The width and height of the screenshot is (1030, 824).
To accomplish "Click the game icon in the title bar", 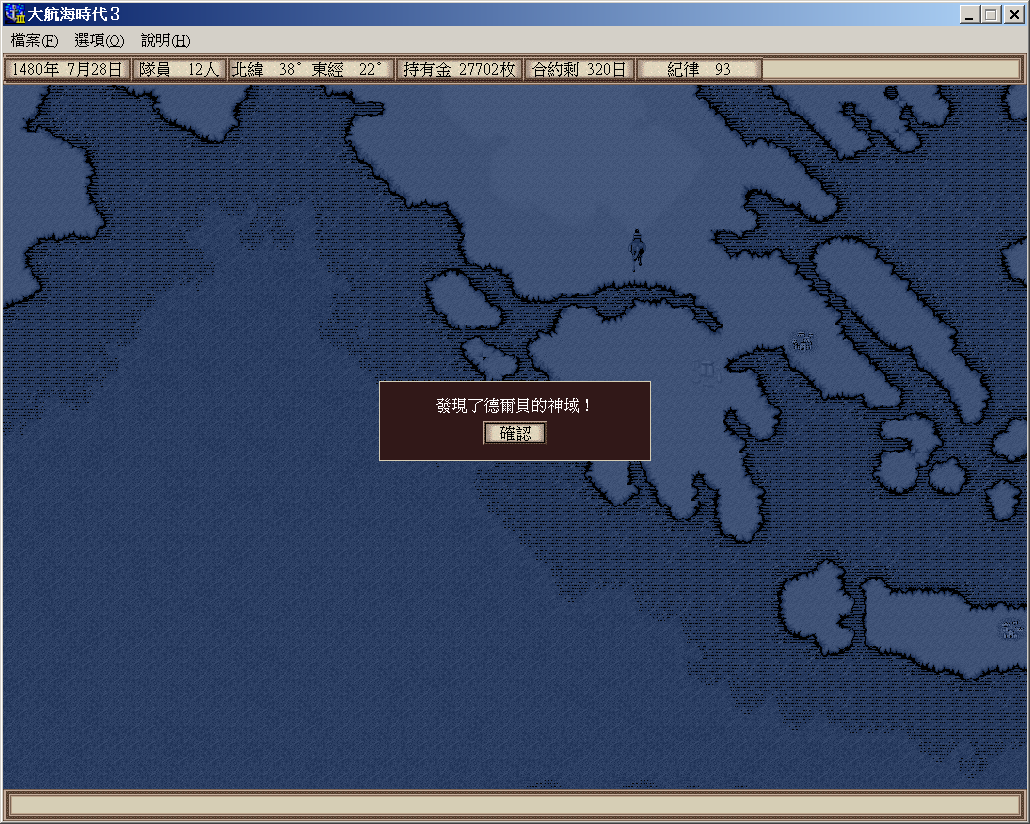I will pos(14,14).
